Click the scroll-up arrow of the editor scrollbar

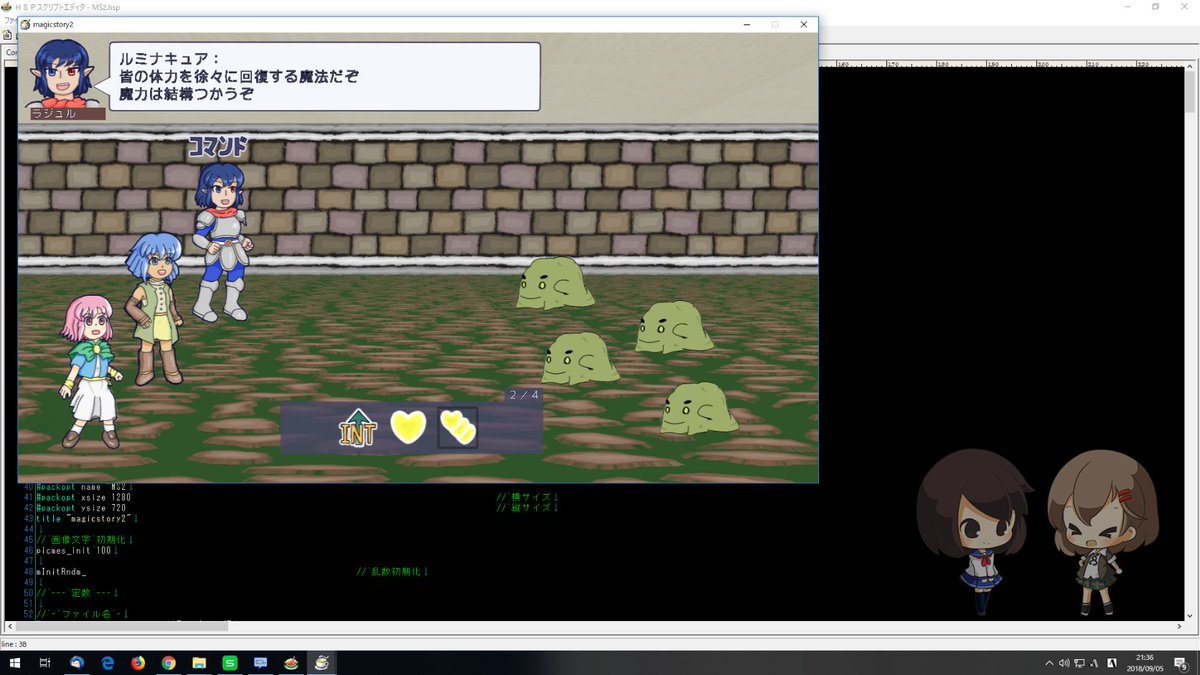[x=1191, y=64]
